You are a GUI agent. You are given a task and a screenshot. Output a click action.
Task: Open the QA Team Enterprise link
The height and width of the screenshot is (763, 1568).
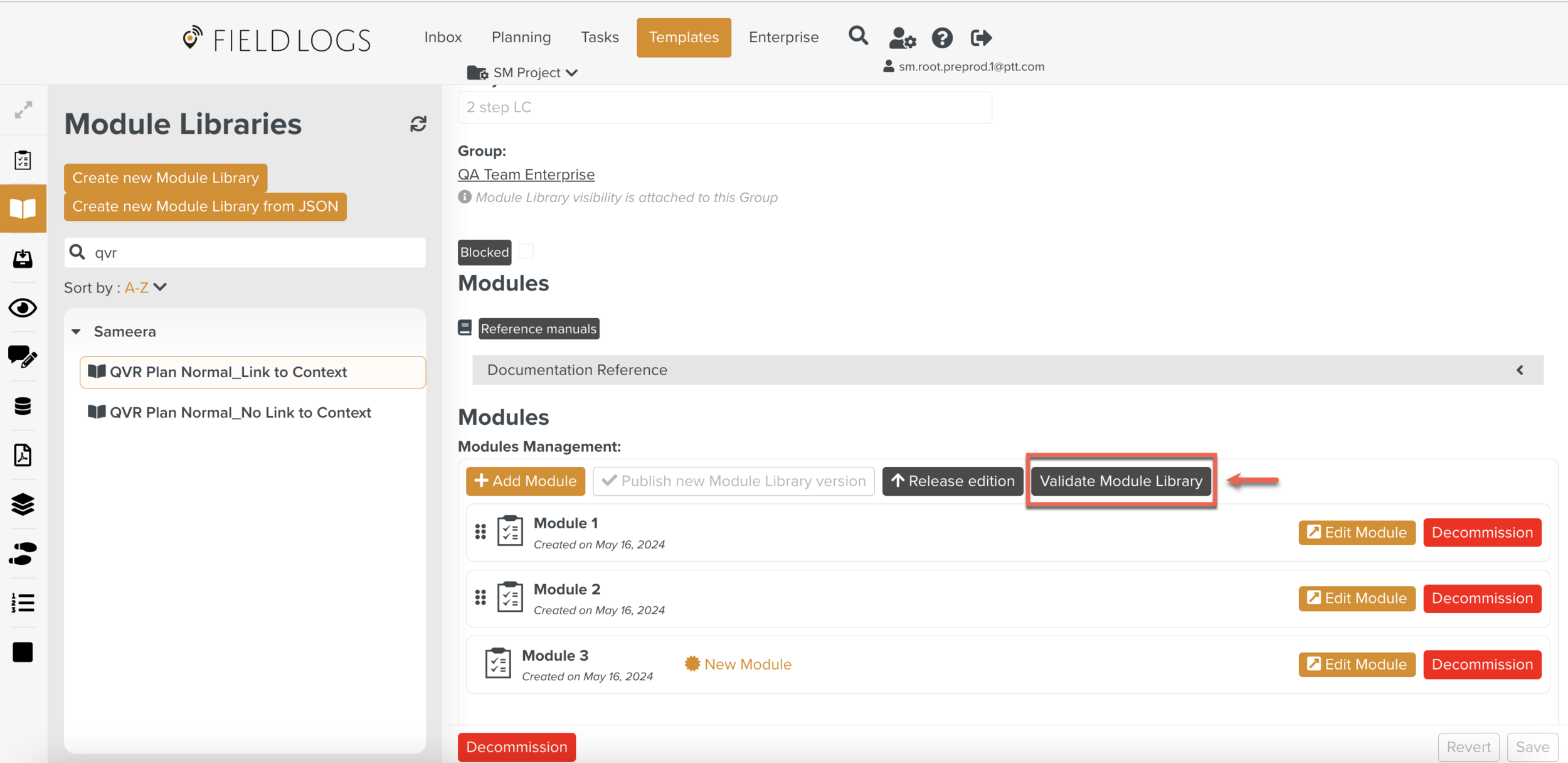(526, 174)
